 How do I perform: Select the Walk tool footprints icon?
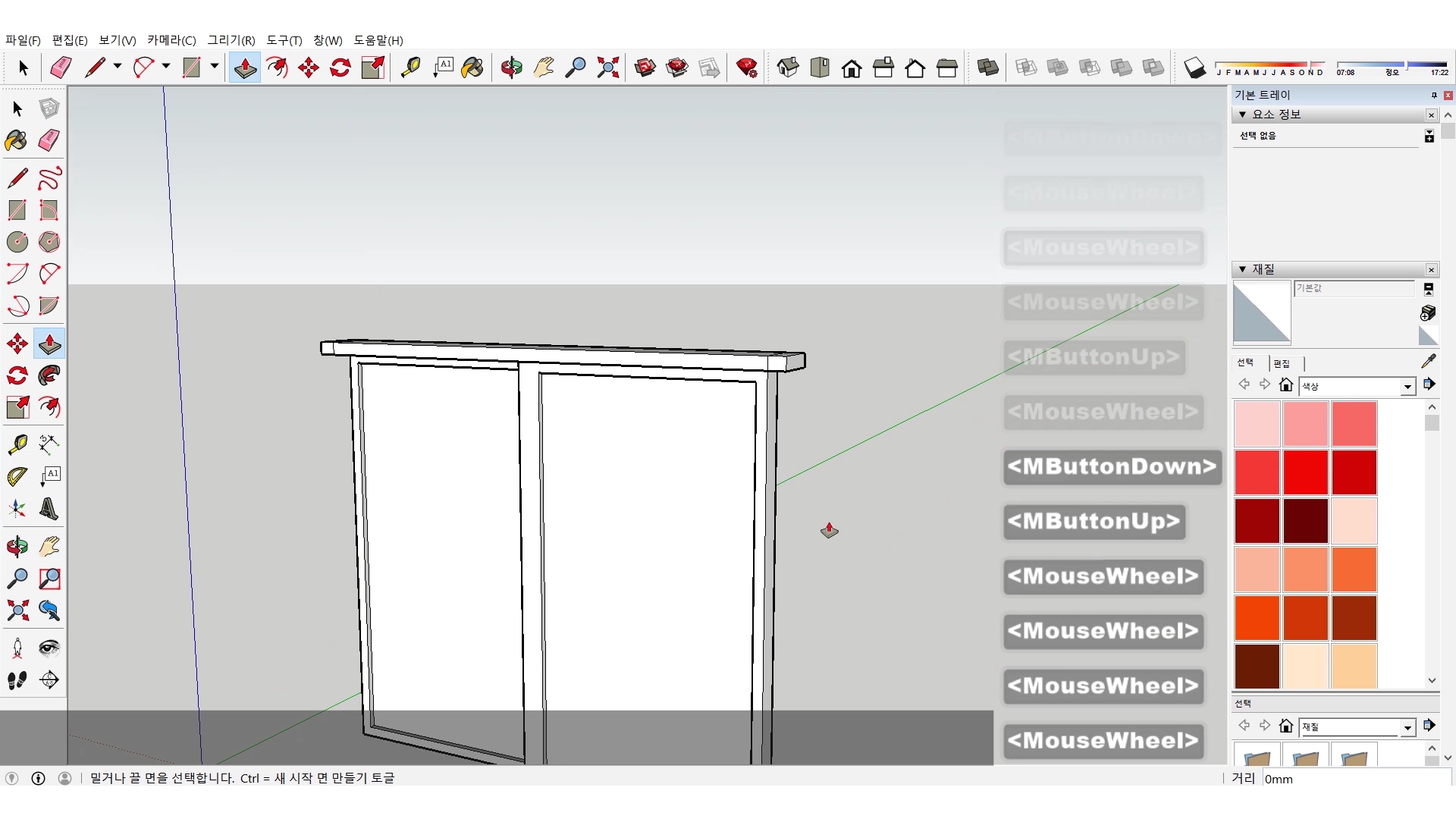coord(17,680)
